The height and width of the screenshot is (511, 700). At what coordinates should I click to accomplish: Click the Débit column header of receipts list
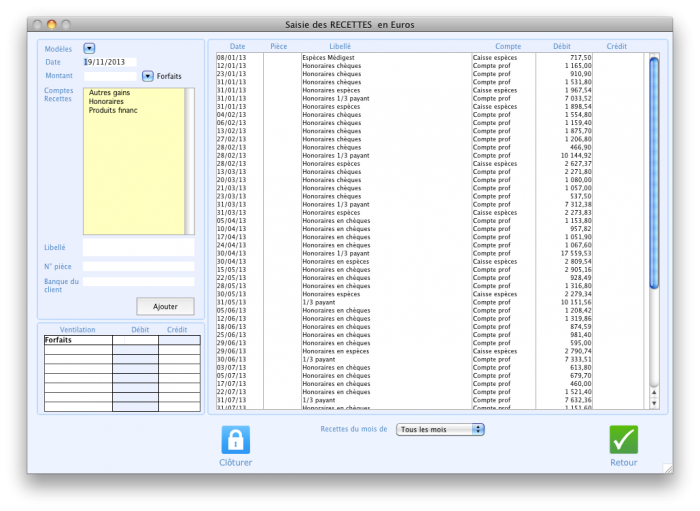point(562,46)
